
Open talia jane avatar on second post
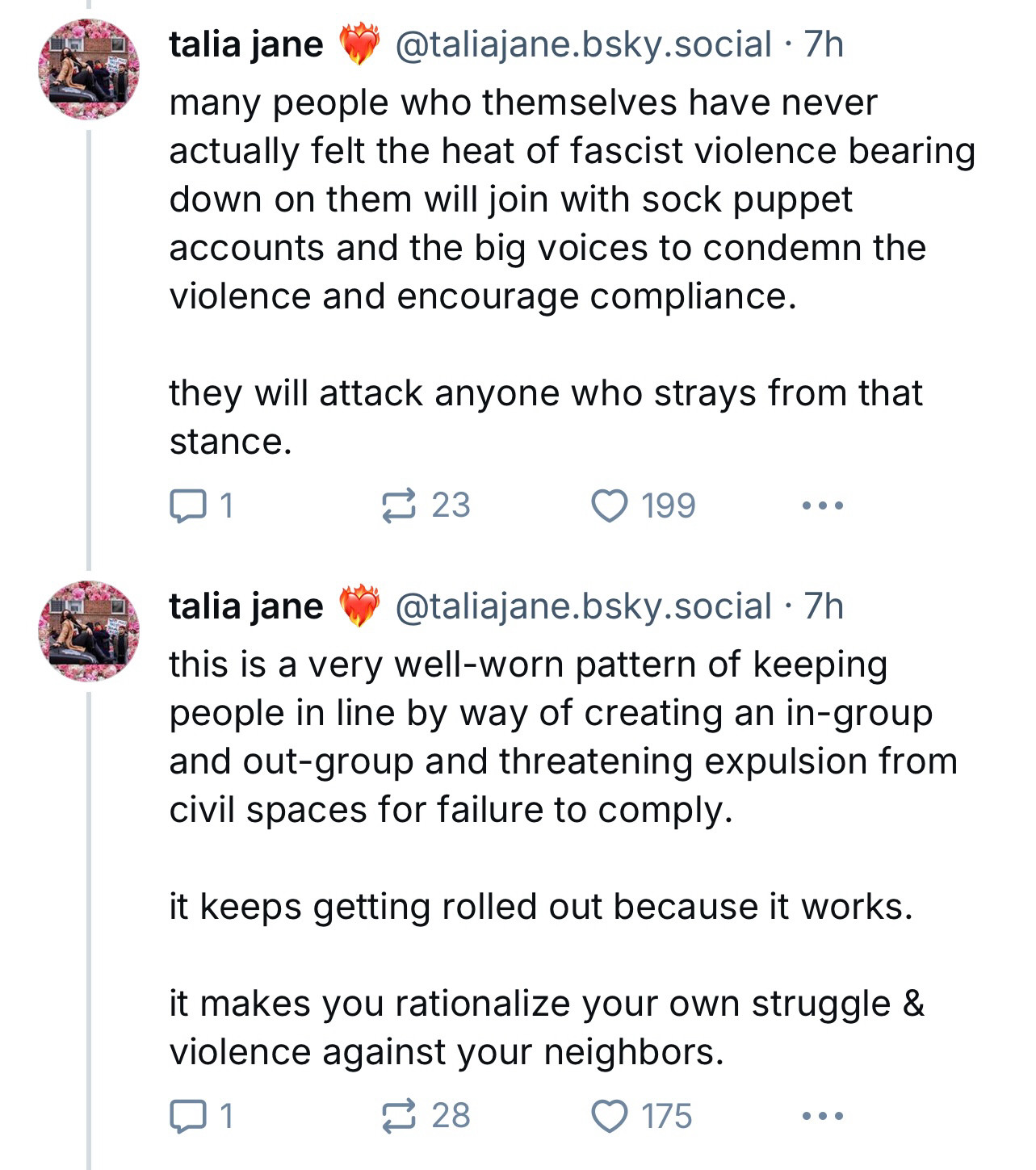click(x=89, y=631)
